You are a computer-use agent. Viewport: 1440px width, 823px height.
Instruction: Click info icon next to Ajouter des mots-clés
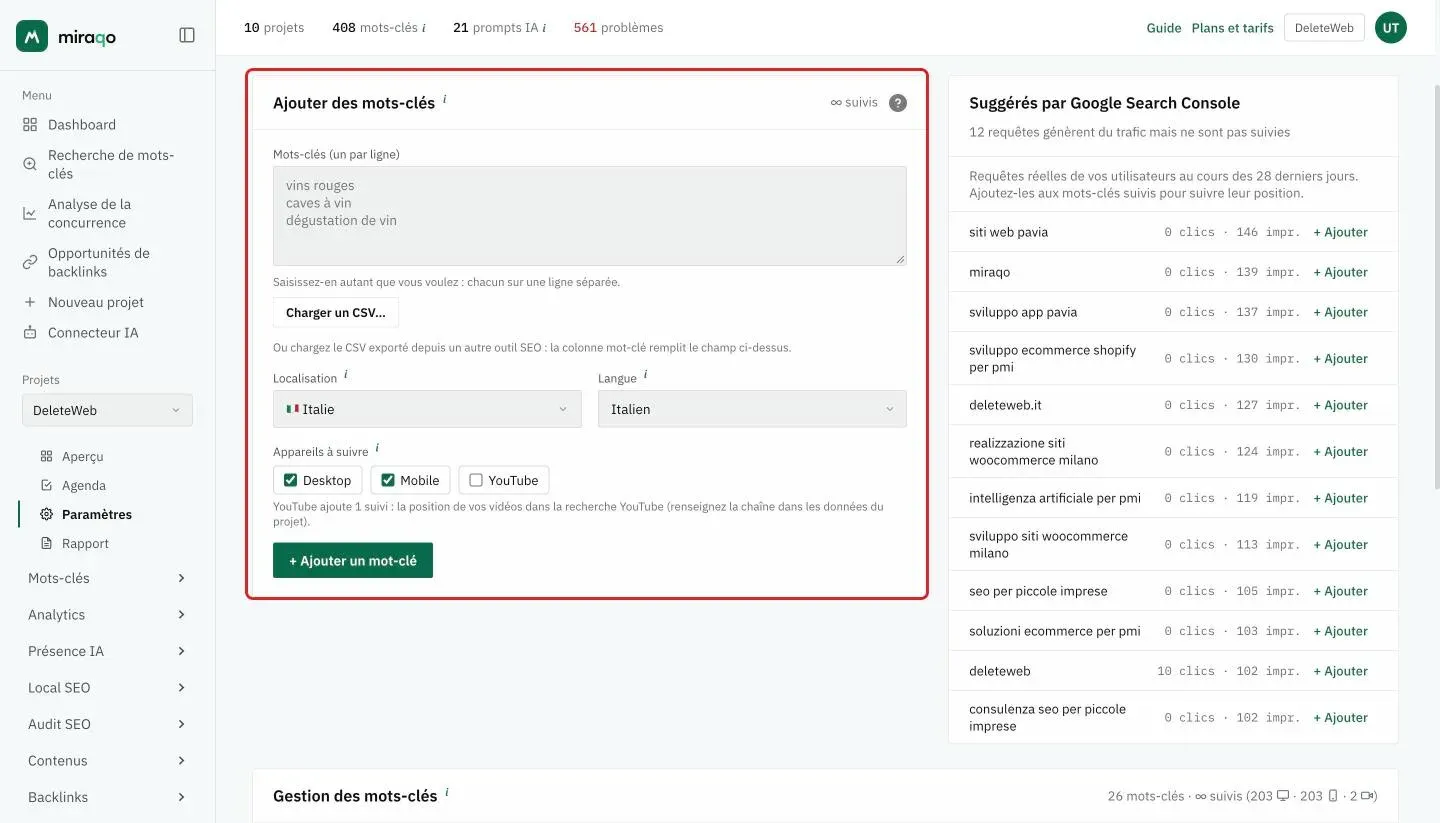(x=444, y=99)
